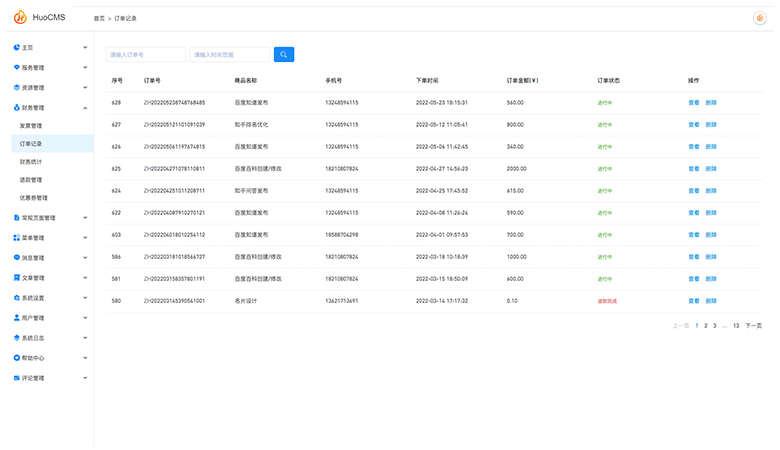Click the 名片设计 product cell

coord(246,301)
